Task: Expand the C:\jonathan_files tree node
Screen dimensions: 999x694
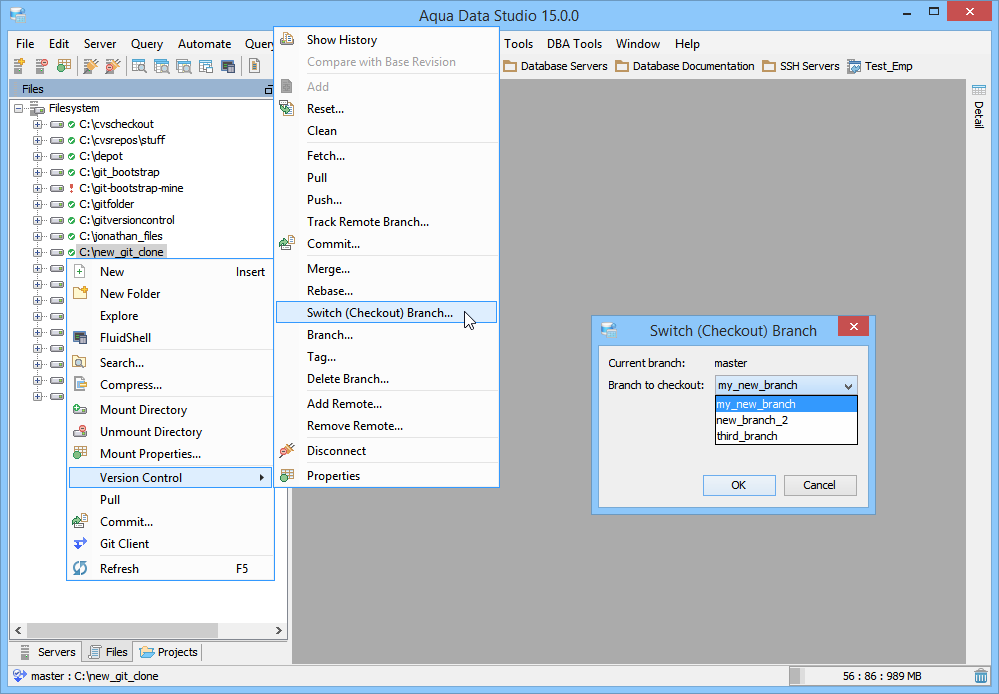Action: pyautogui.click(x=38, y=236)
